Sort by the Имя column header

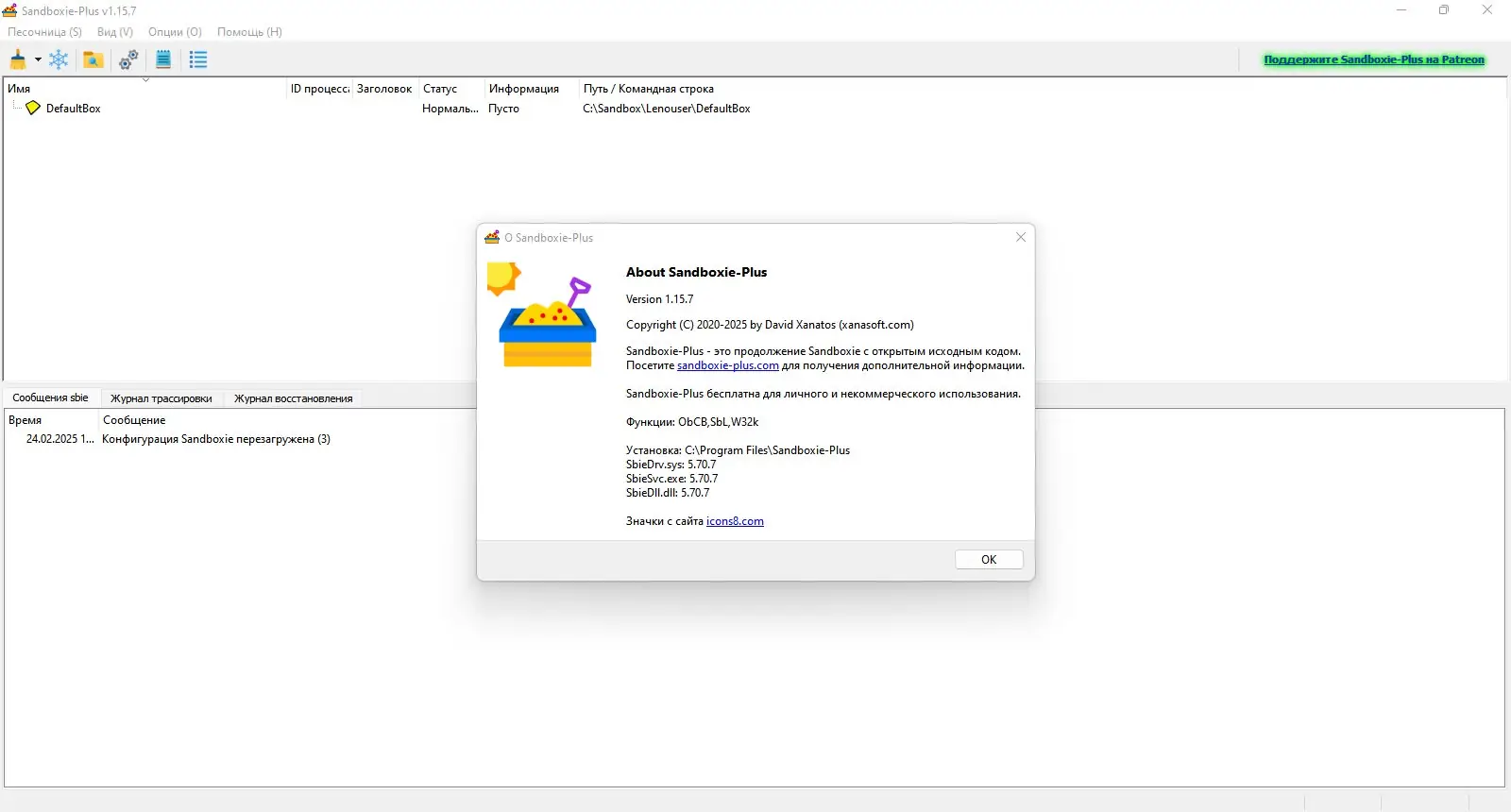coord(145,89)
